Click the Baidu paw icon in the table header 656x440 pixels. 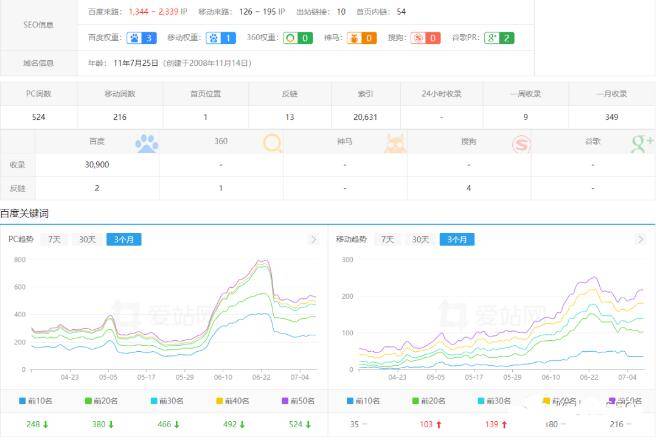coord(147,143)
